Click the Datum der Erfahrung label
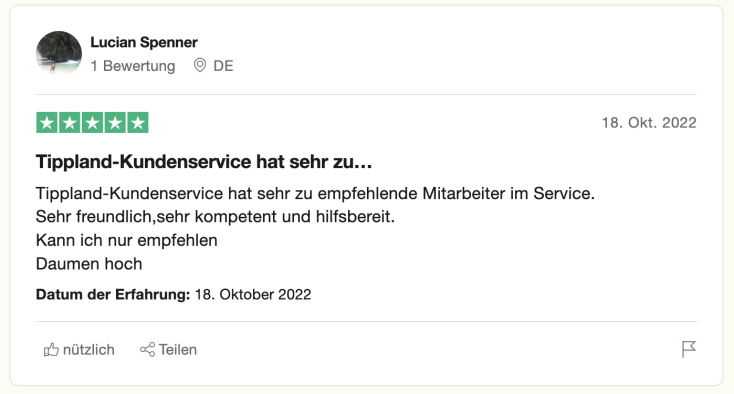 [x=113, y=294]
